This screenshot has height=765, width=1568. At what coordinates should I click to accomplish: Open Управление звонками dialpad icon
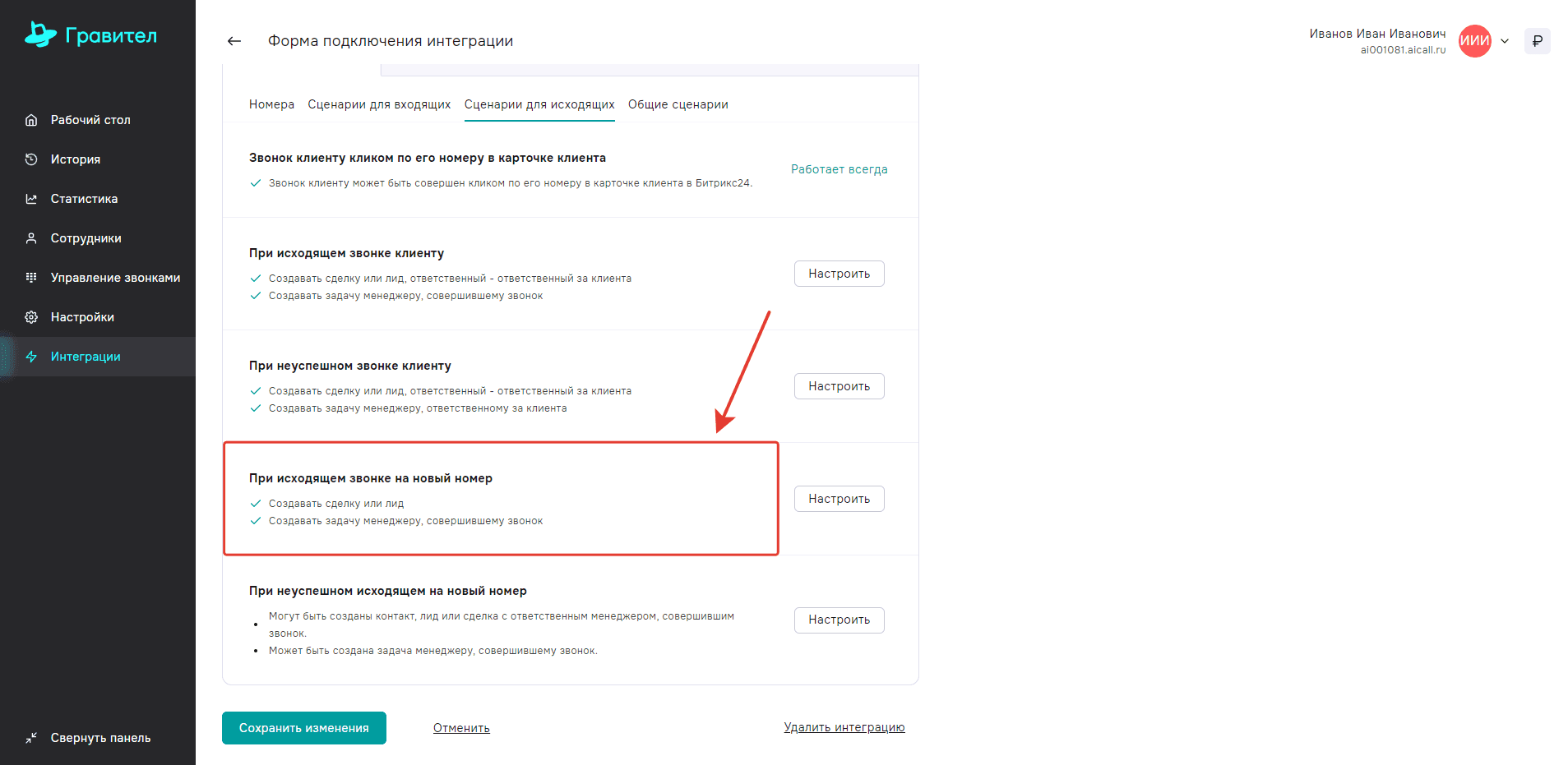[31, 278]
